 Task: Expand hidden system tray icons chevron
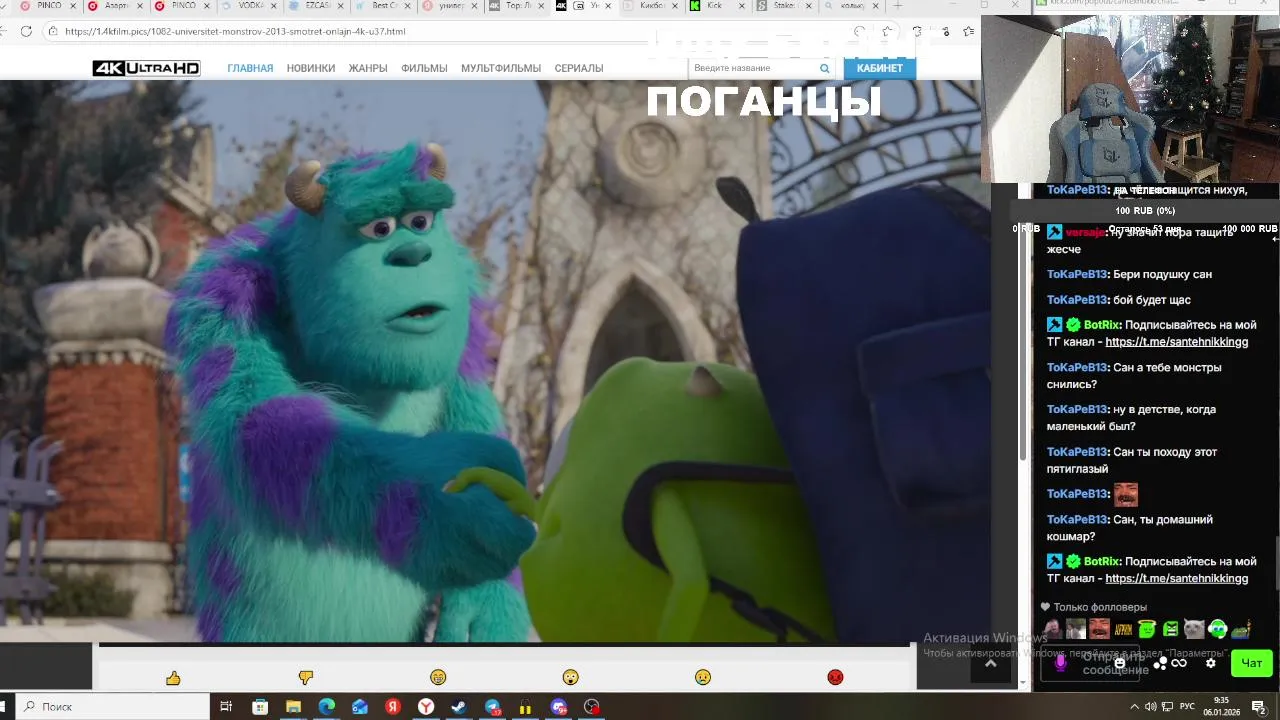(x=1134, y=707)
